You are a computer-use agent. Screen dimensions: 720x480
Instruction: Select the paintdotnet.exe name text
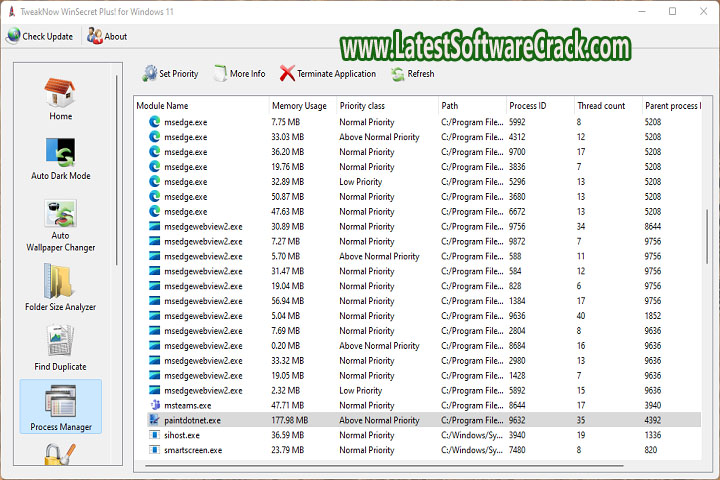(192, 420)
